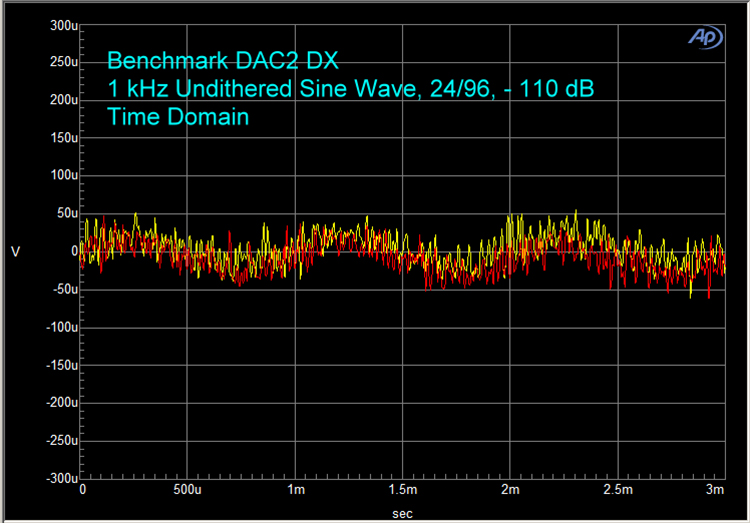
Task: Click the 250u Y-axis tick label
Action: pyautogui.click(x=63, y=62)
